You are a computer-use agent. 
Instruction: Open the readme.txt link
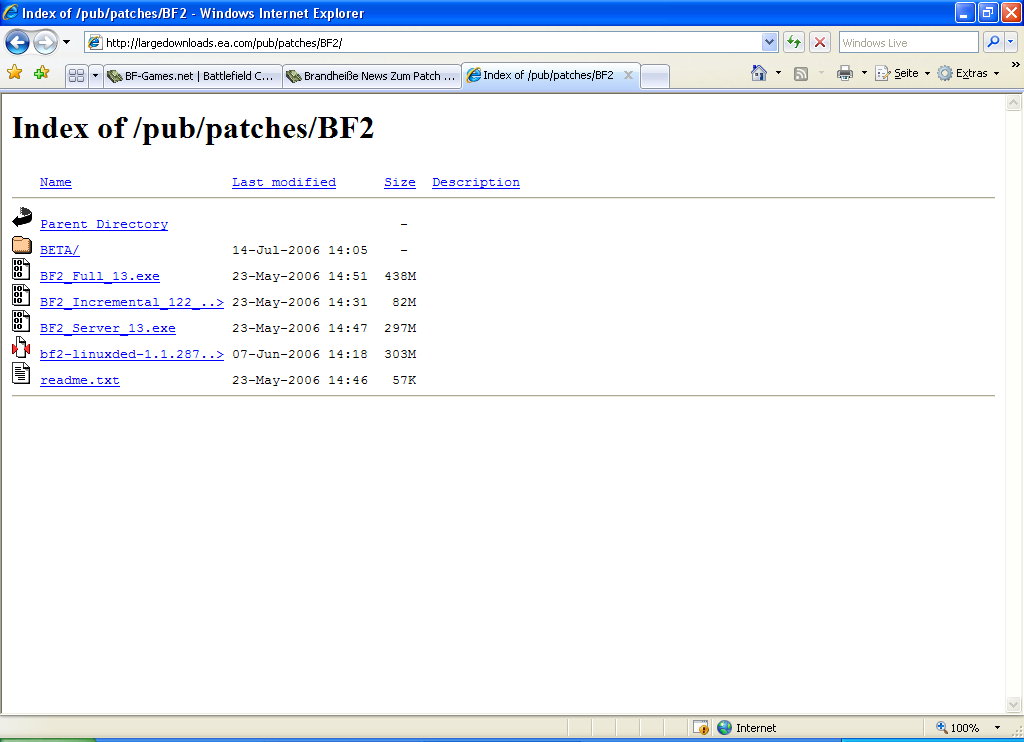pos(80,380)
